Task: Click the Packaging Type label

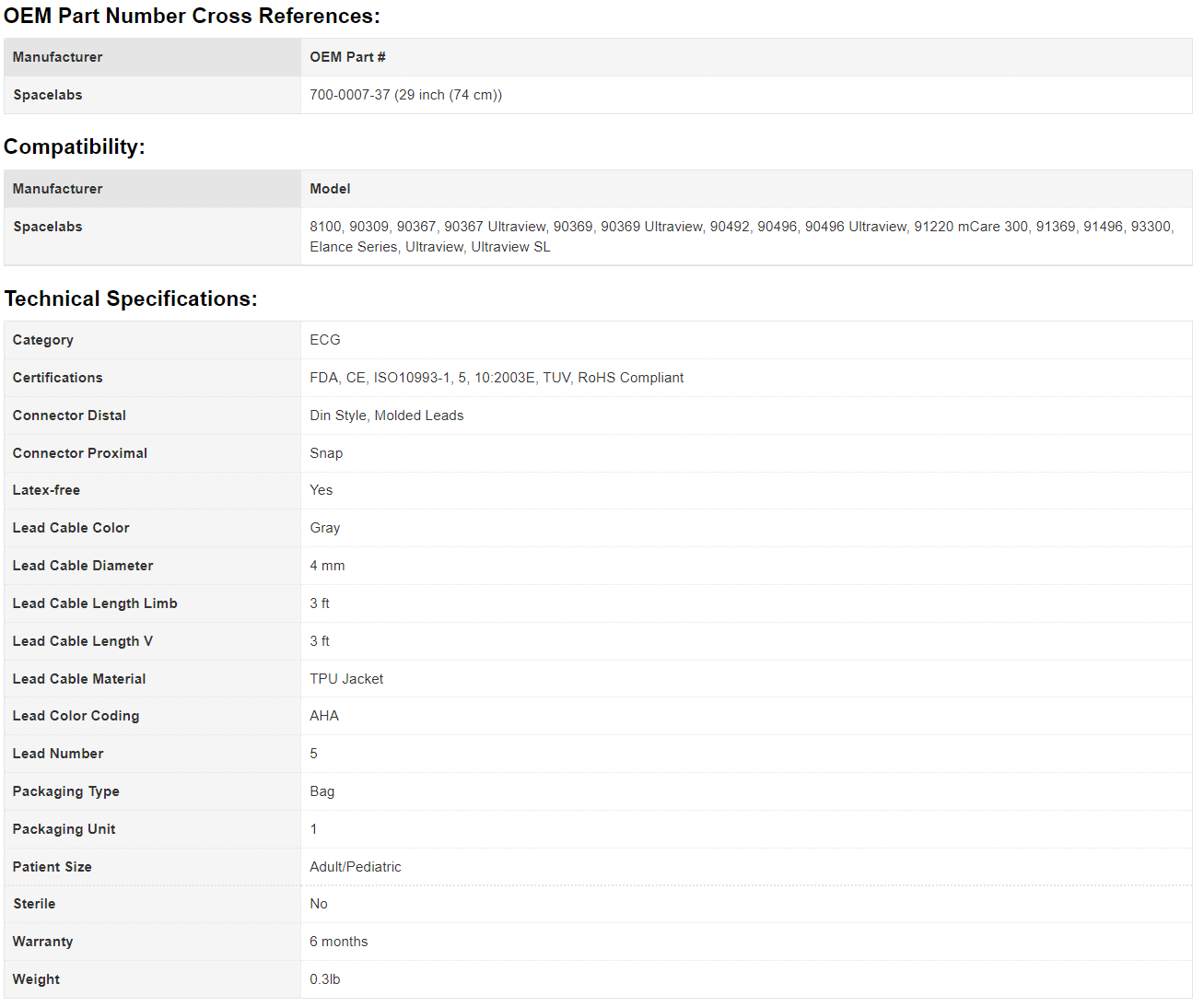Action: point(66,791)
